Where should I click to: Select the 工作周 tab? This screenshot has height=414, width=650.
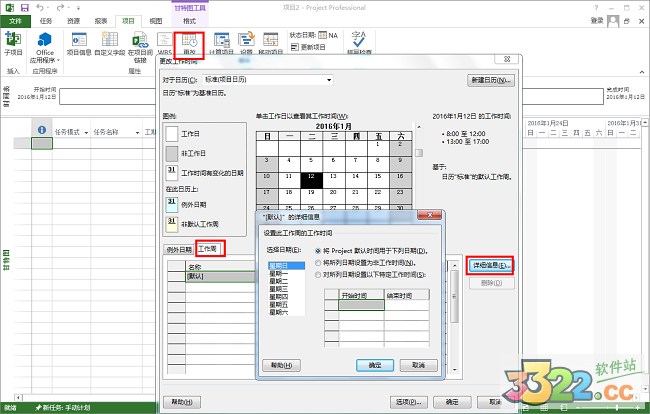[207, 249]
